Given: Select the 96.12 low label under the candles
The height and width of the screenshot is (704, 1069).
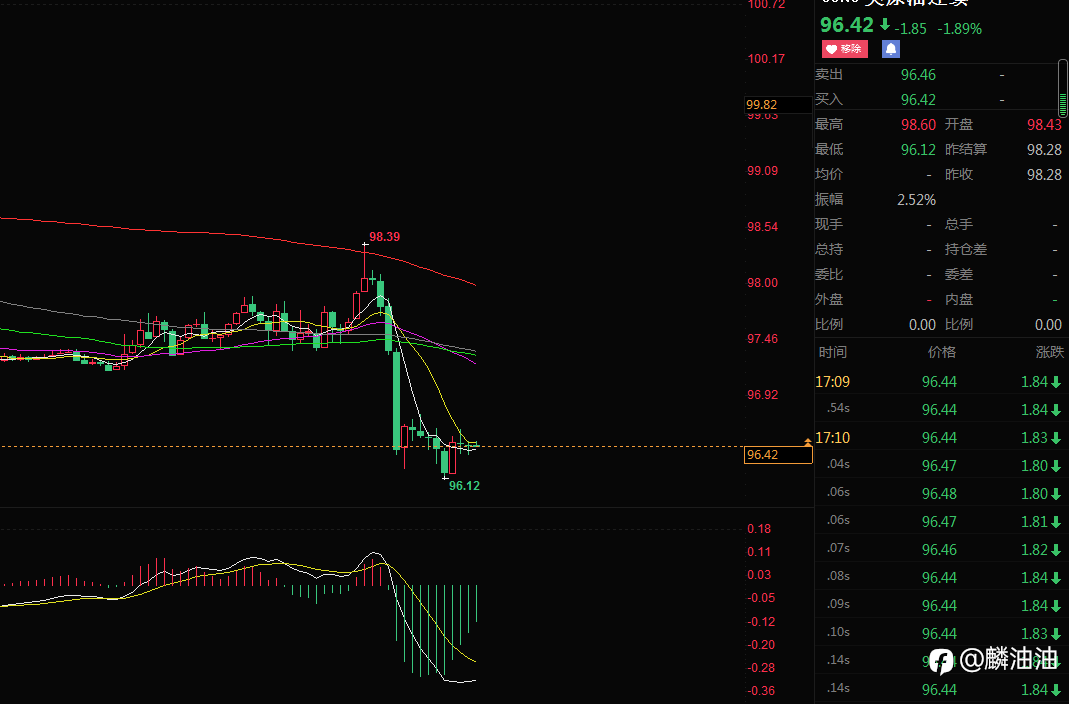Looking at the screenshot, I should (464, 486).
